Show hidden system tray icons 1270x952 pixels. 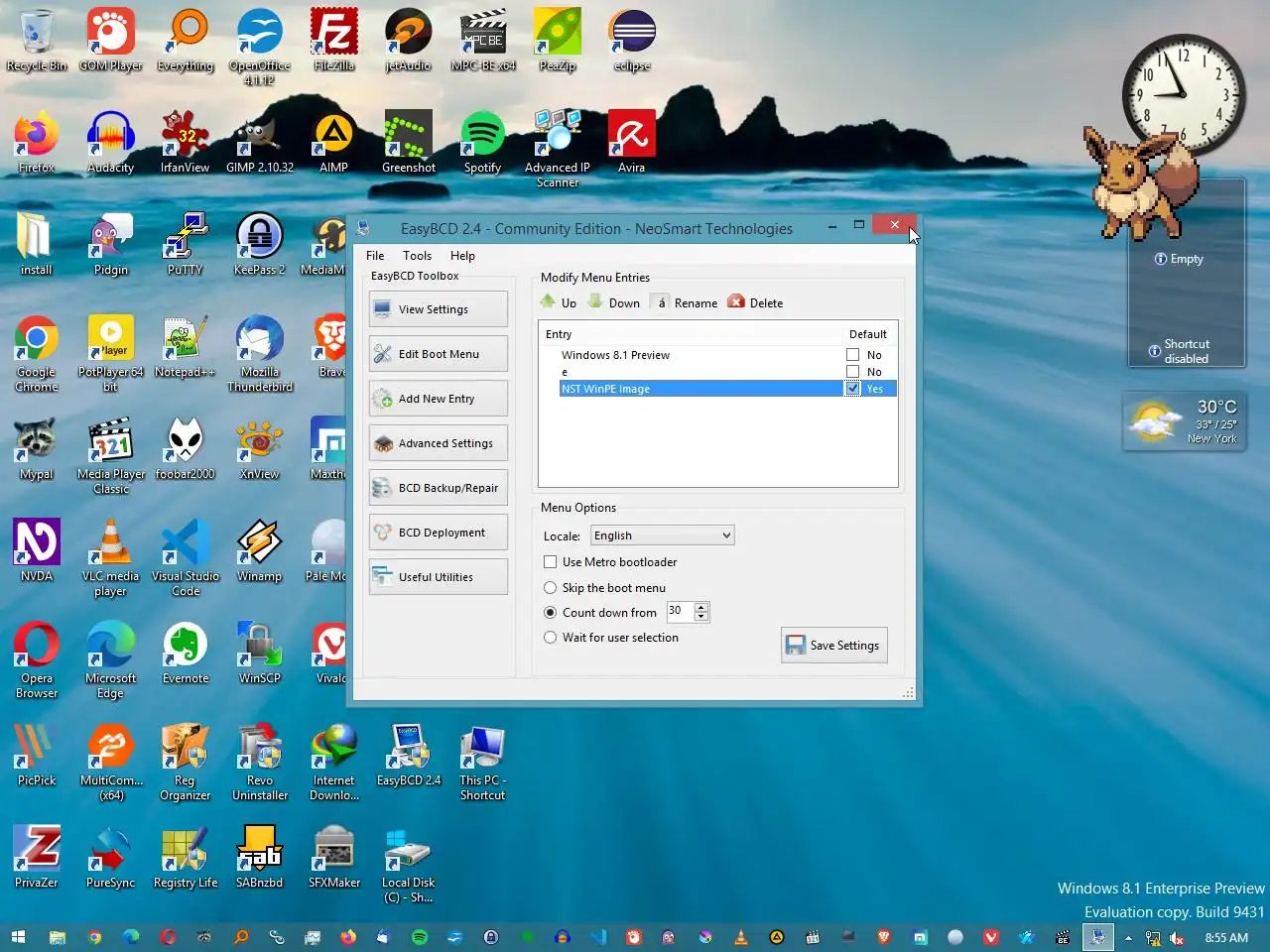[1128, 938]
